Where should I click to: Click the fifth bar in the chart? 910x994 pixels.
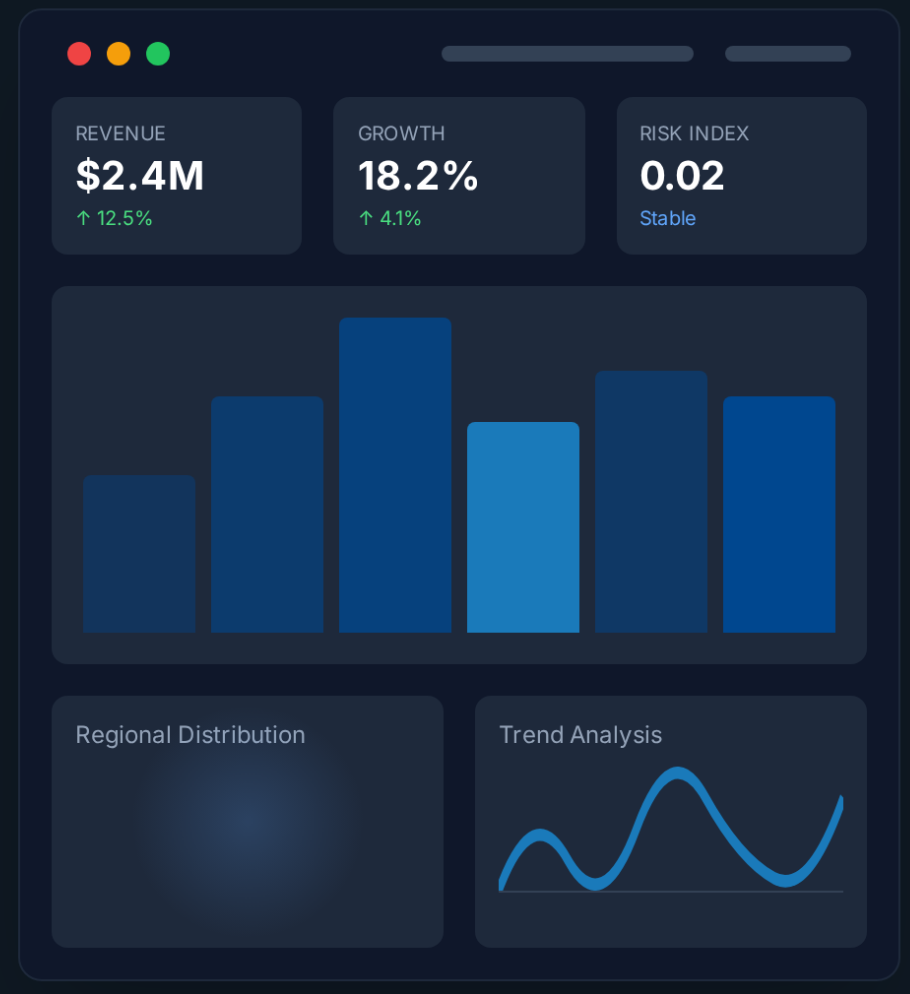[651, 502]
